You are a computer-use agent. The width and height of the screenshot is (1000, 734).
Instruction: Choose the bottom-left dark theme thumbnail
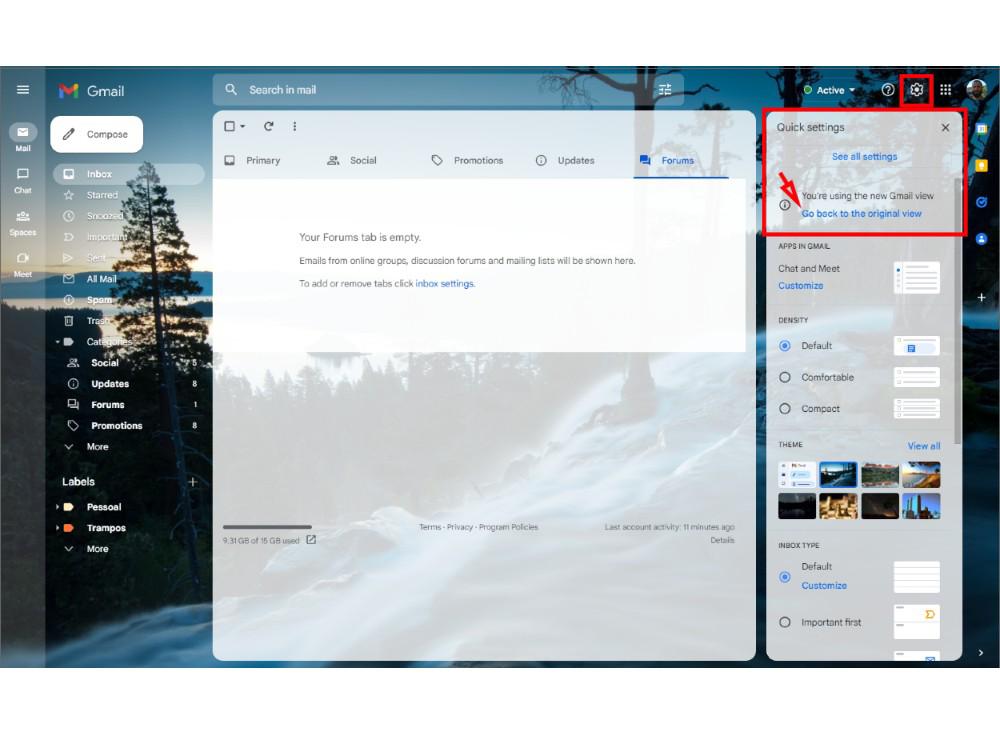pos(797,506)
